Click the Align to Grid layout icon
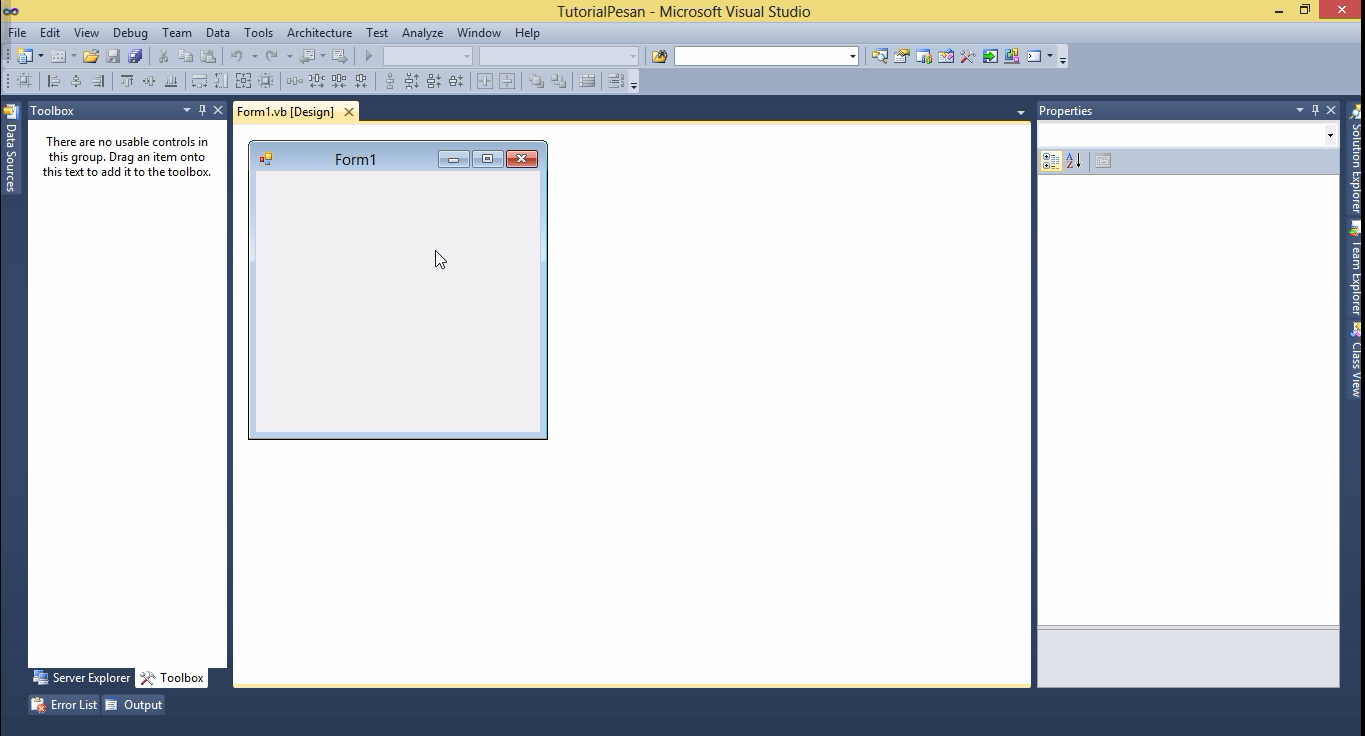Viewport: 1365px width, 736px height. [24, 81]
